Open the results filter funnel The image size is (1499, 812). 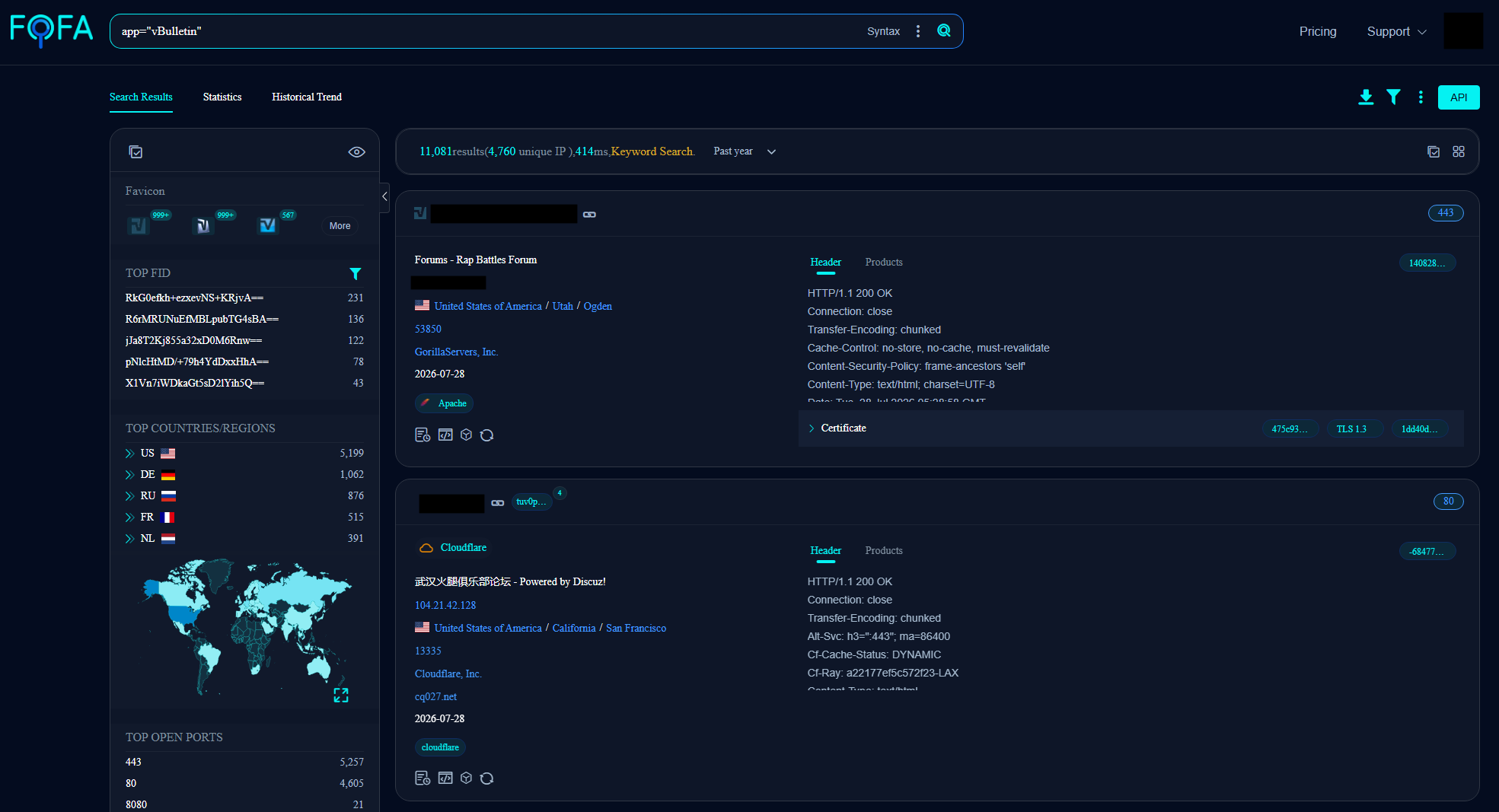tap(1393, 97)
